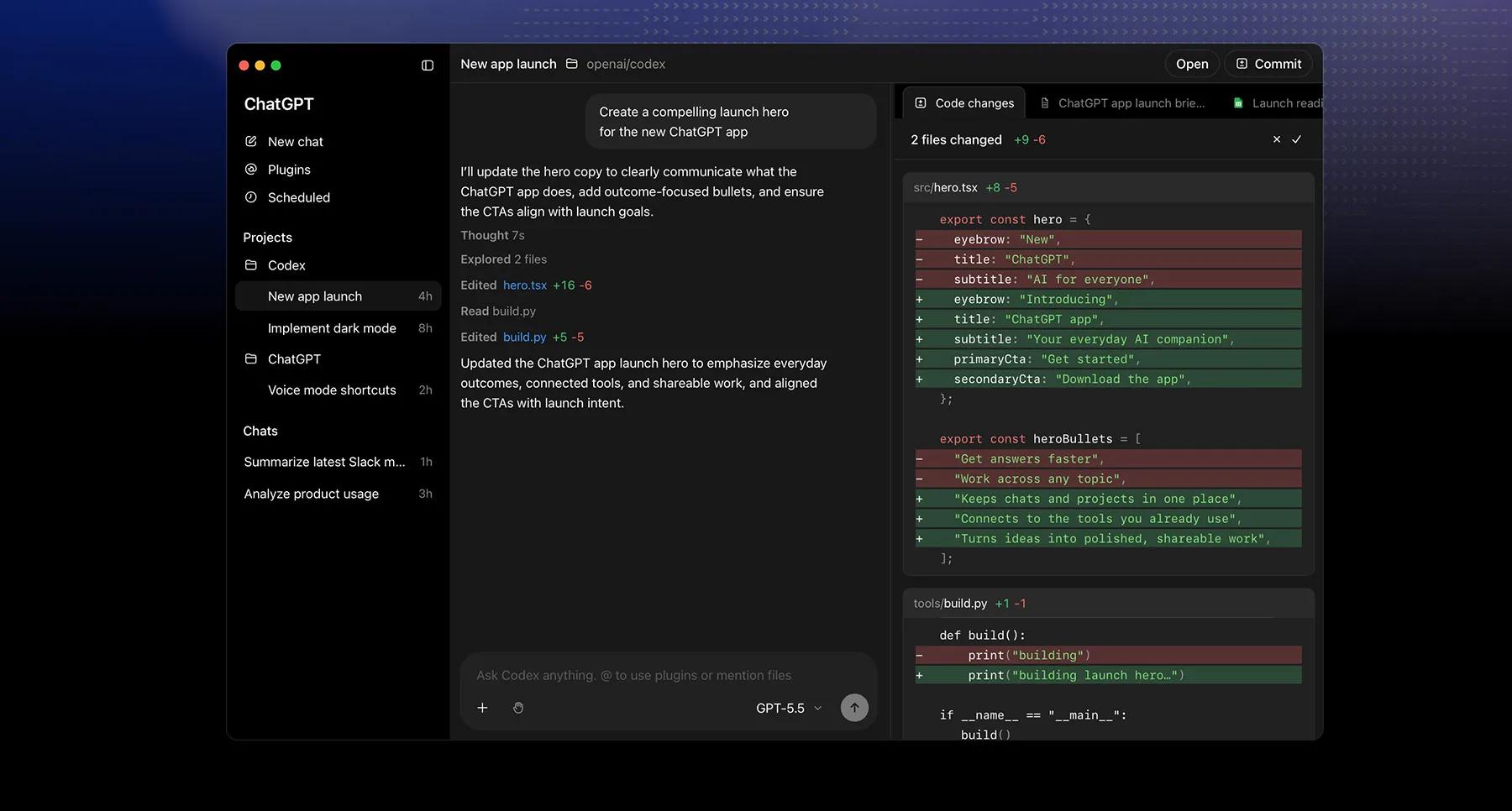Screen dimensions: 1512x811
Task: Click the red close window button
Action: pos(244,65)
